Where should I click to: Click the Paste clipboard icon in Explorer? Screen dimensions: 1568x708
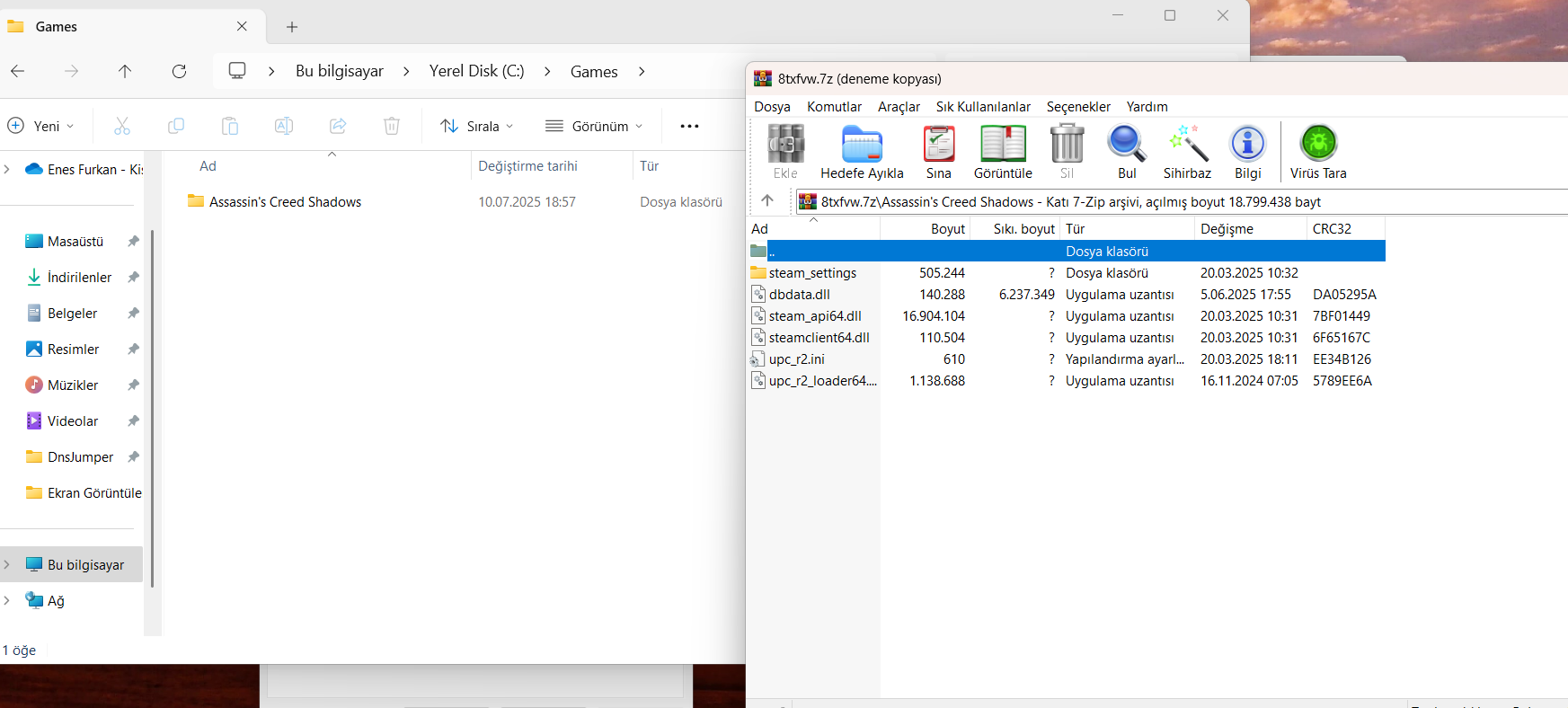pos(230,126)
